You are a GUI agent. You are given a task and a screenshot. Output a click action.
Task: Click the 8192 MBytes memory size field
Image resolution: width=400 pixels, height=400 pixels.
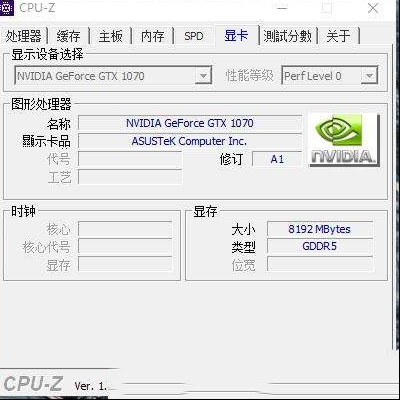(320, 229)
